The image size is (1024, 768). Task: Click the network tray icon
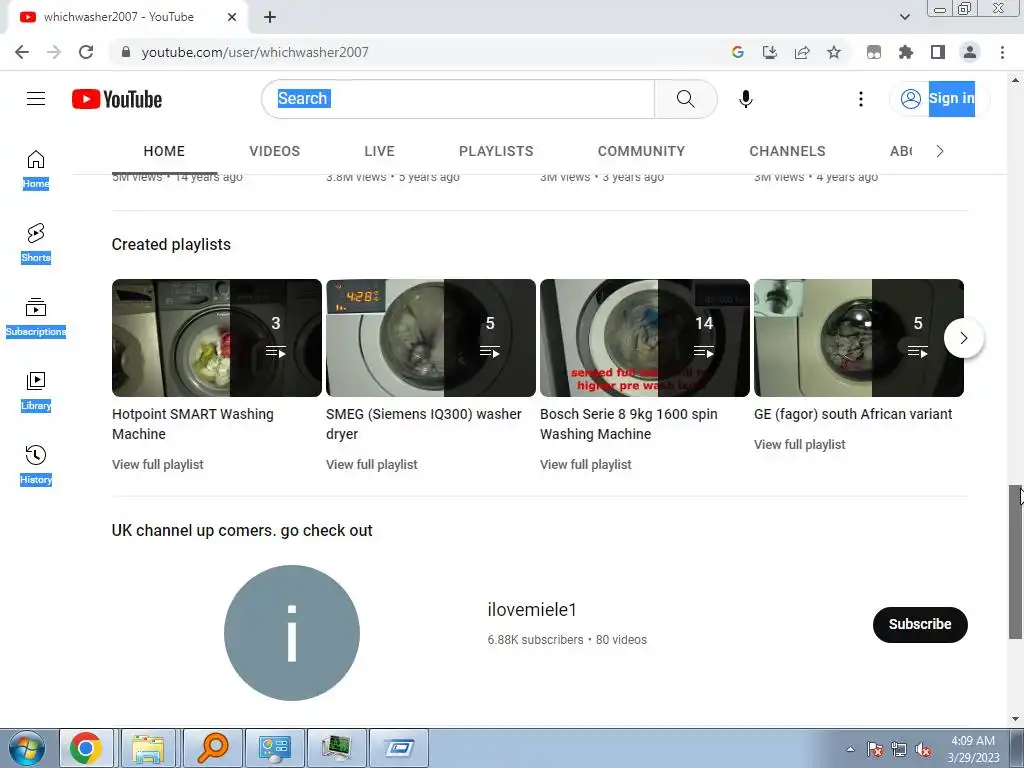[899, 750]
